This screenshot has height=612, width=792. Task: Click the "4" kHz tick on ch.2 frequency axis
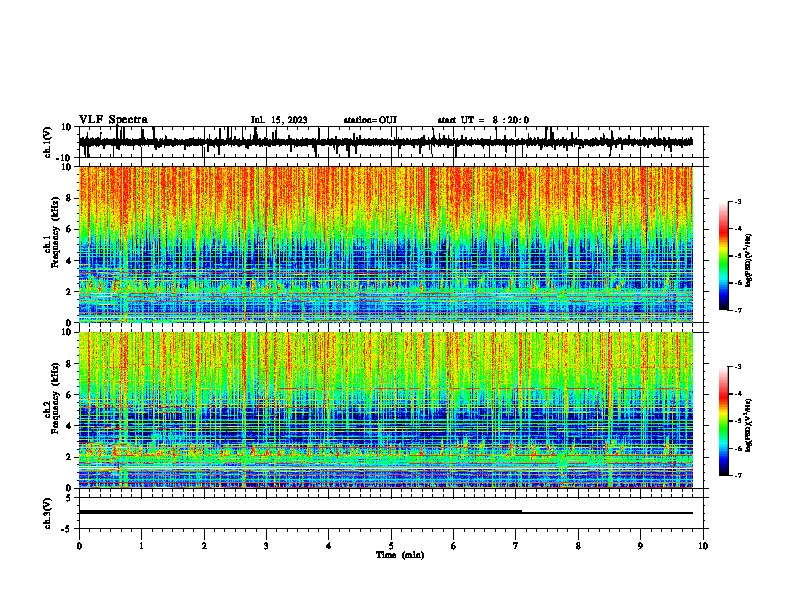point(70,426)
